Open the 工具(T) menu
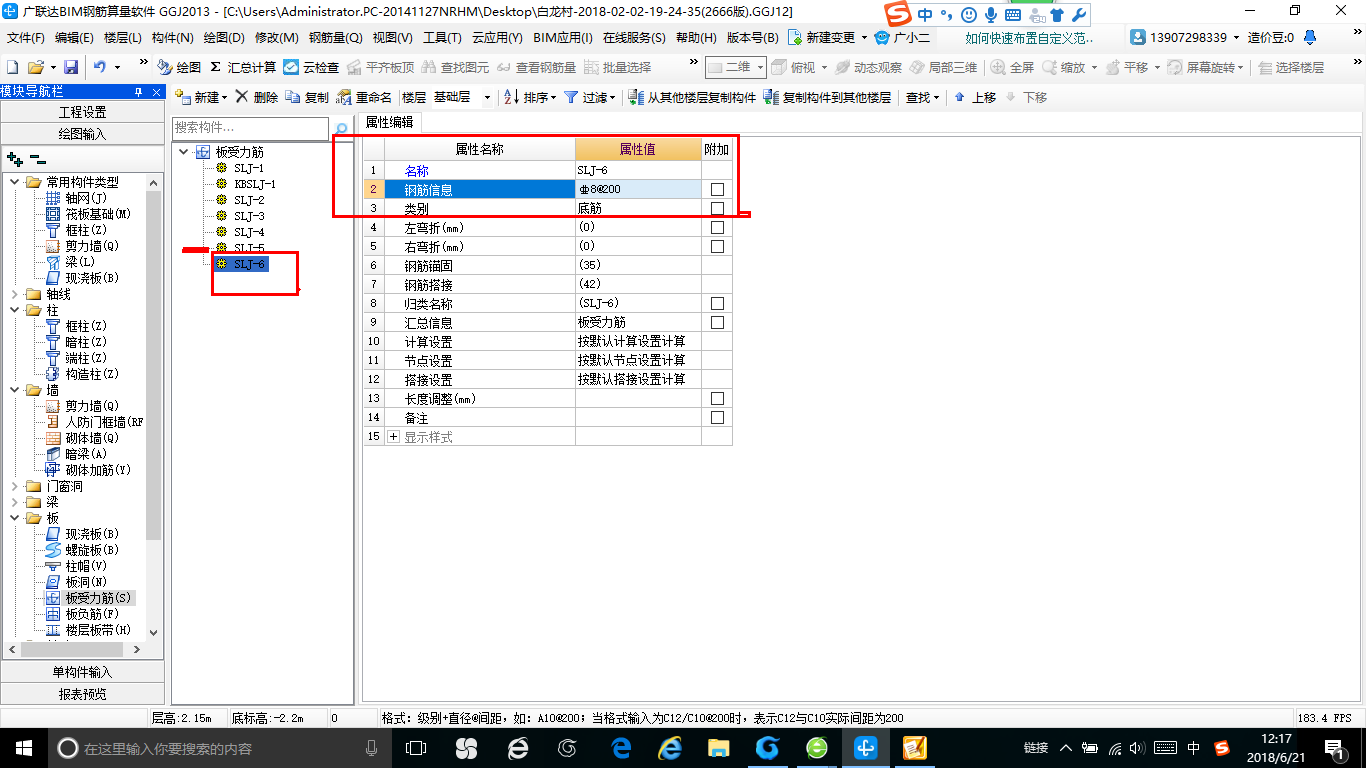This screenshot has height=768, width=1366. [x=442, y=38]
